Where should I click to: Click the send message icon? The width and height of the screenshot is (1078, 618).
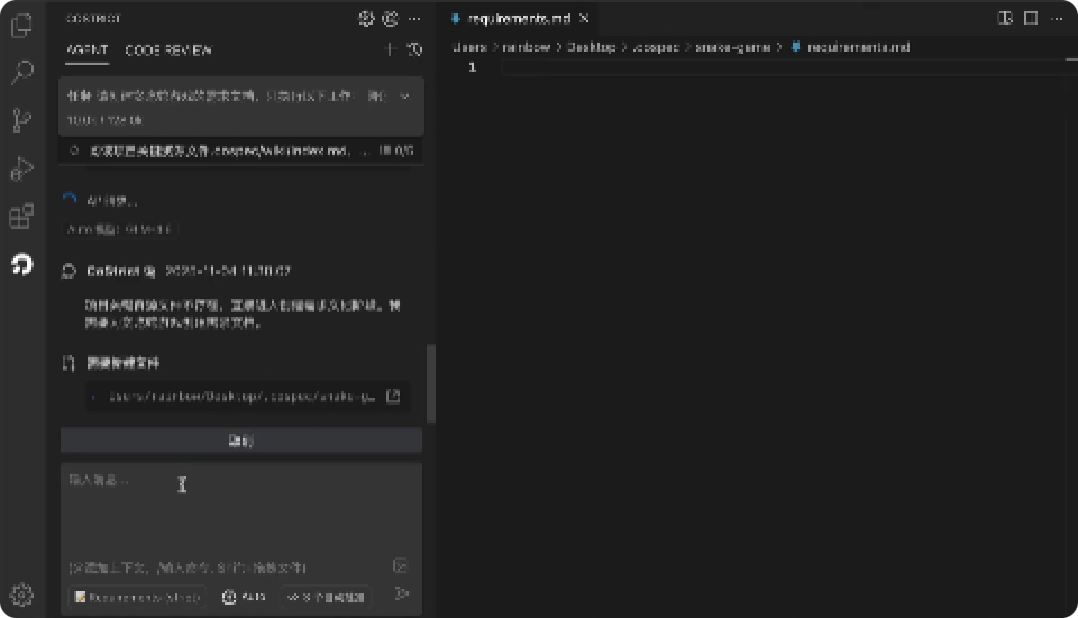pyautogui.click(x=402, y=594)
